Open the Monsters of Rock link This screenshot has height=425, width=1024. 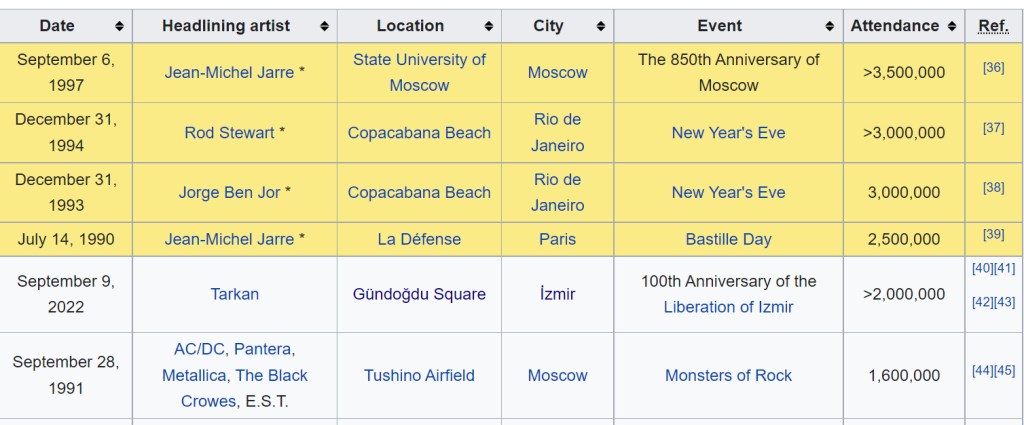pyautogui.click(x=728, y=375)
